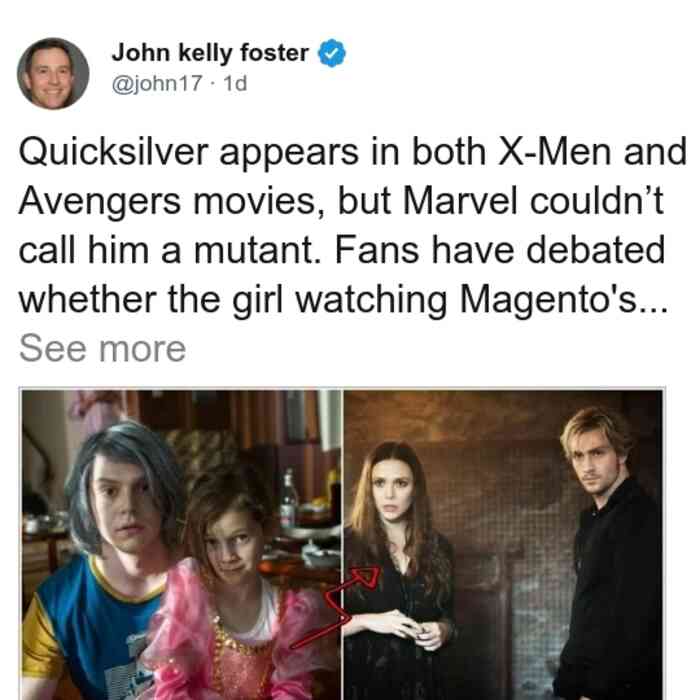
Task: Click the word Quicksilver in the post
Action: click(x=113, y=153)
